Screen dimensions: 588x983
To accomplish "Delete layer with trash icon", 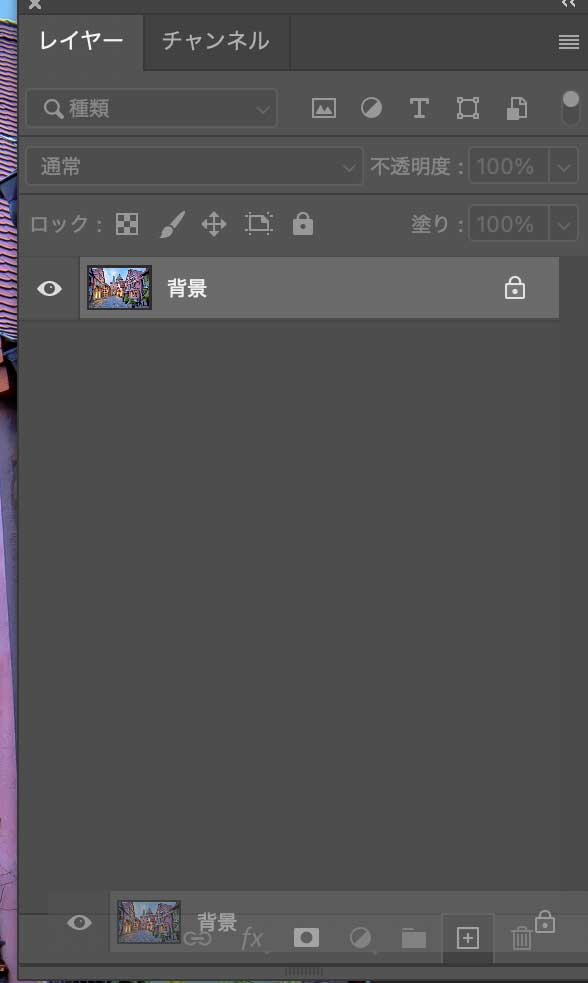I will tap(521, 938).
